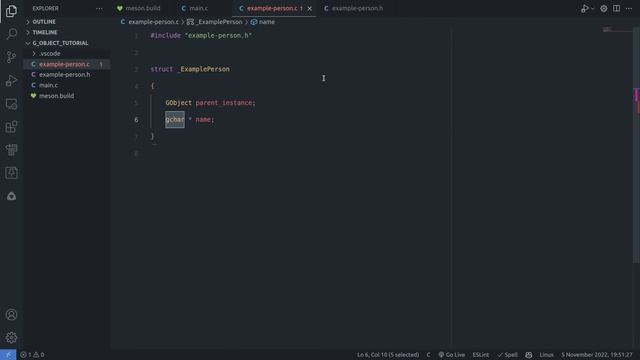Screen dimensions: 640x360
Task: Click Ln 6, Col 10 cursor position
Action: [x=388, y=355]
